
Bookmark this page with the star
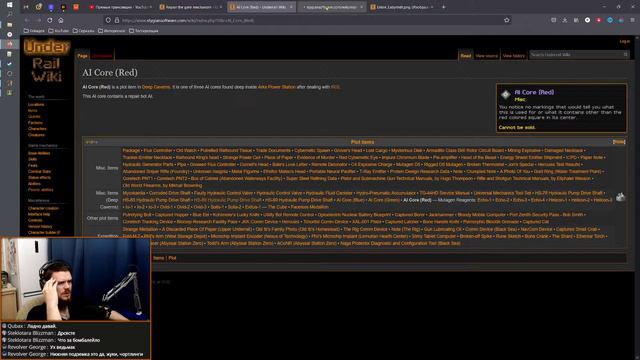click(x=507, y=20)
